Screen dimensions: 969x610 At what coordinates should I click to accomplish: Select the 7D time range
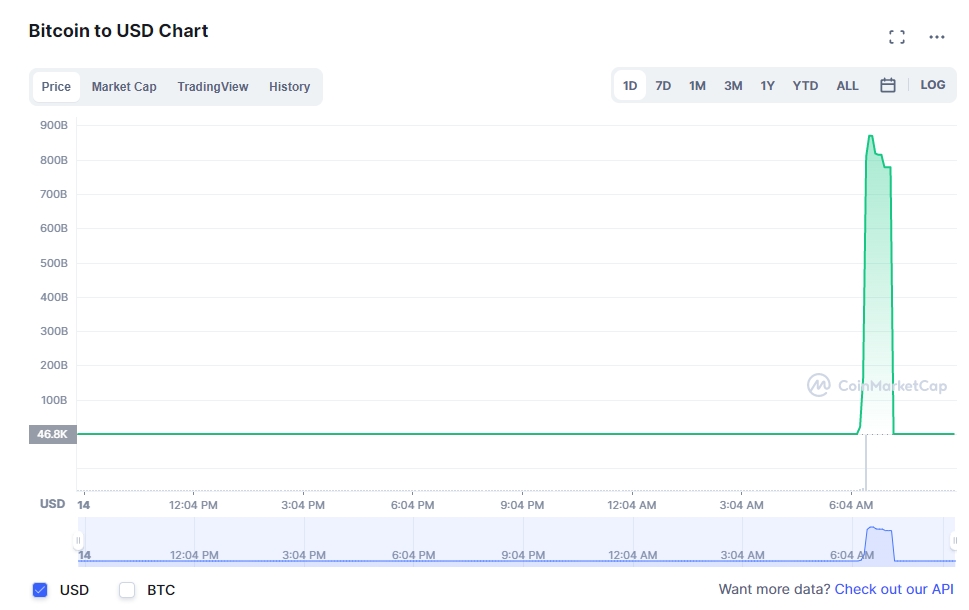pyautogui.click(x=663, y=86)
